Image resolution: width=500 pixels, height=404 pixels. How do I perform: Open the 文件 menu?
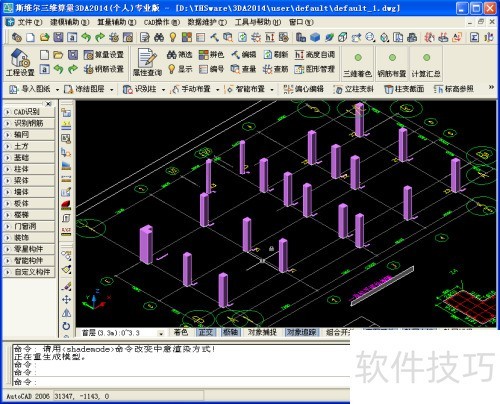tap(29, 22)
